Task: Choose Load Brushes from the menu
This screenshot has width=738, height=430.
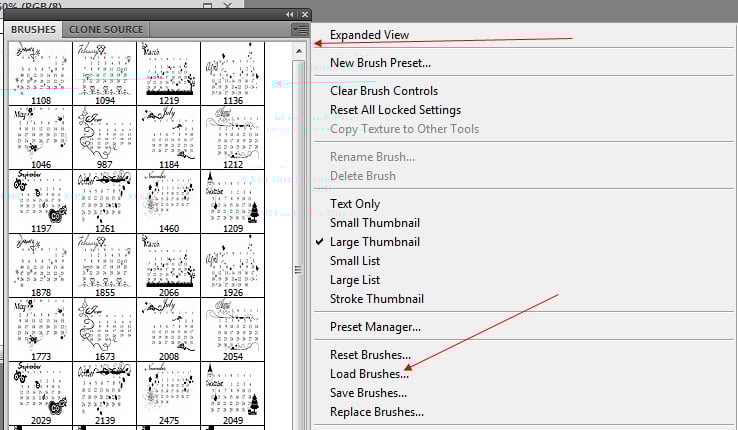Action: [x=369, y=374]
